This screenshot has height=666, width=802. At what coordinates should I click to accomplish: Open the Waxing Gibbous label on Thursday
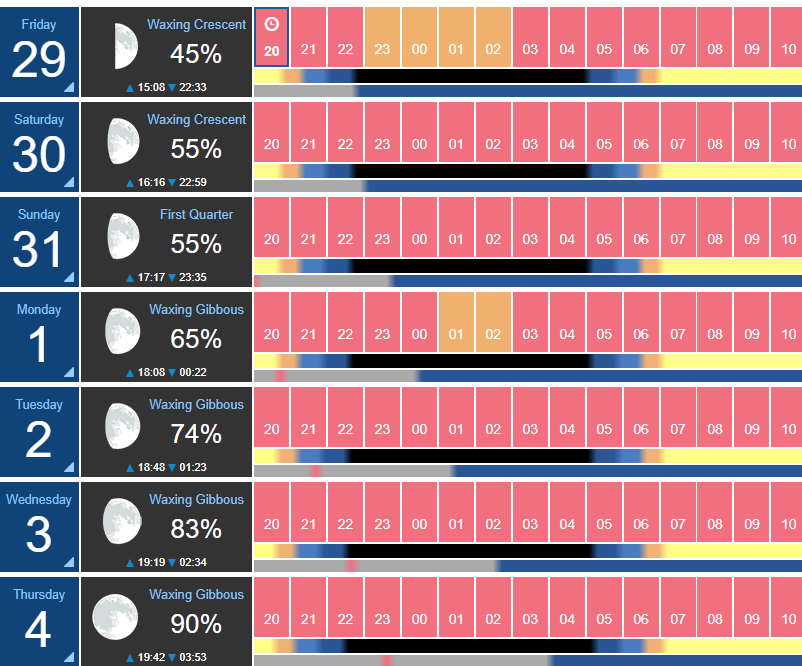pyautogui.click(x=196, y=594)
